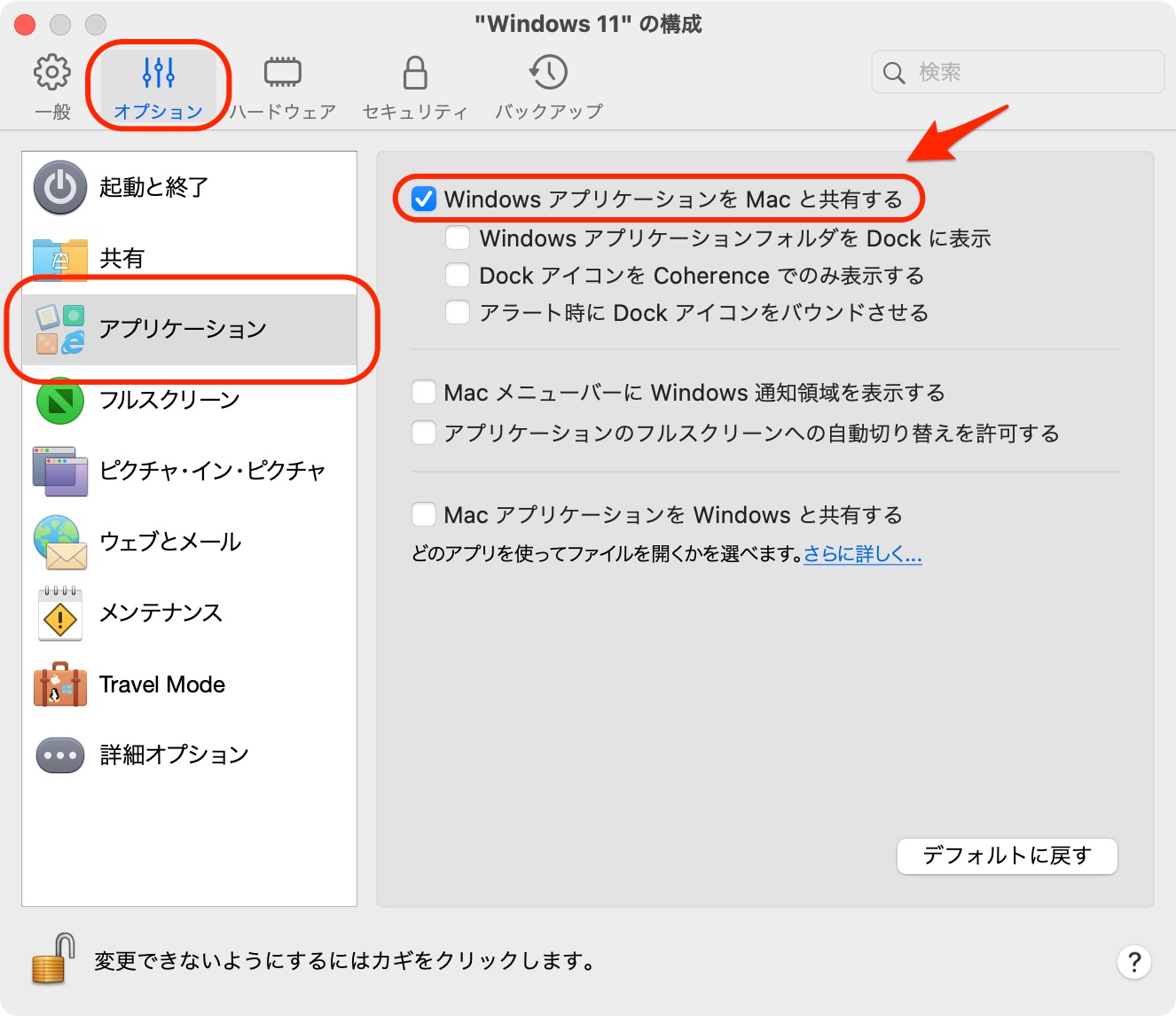Switch to the オプション tab label
This screenshot has height=1016, width=1176.
coord(159,112)
